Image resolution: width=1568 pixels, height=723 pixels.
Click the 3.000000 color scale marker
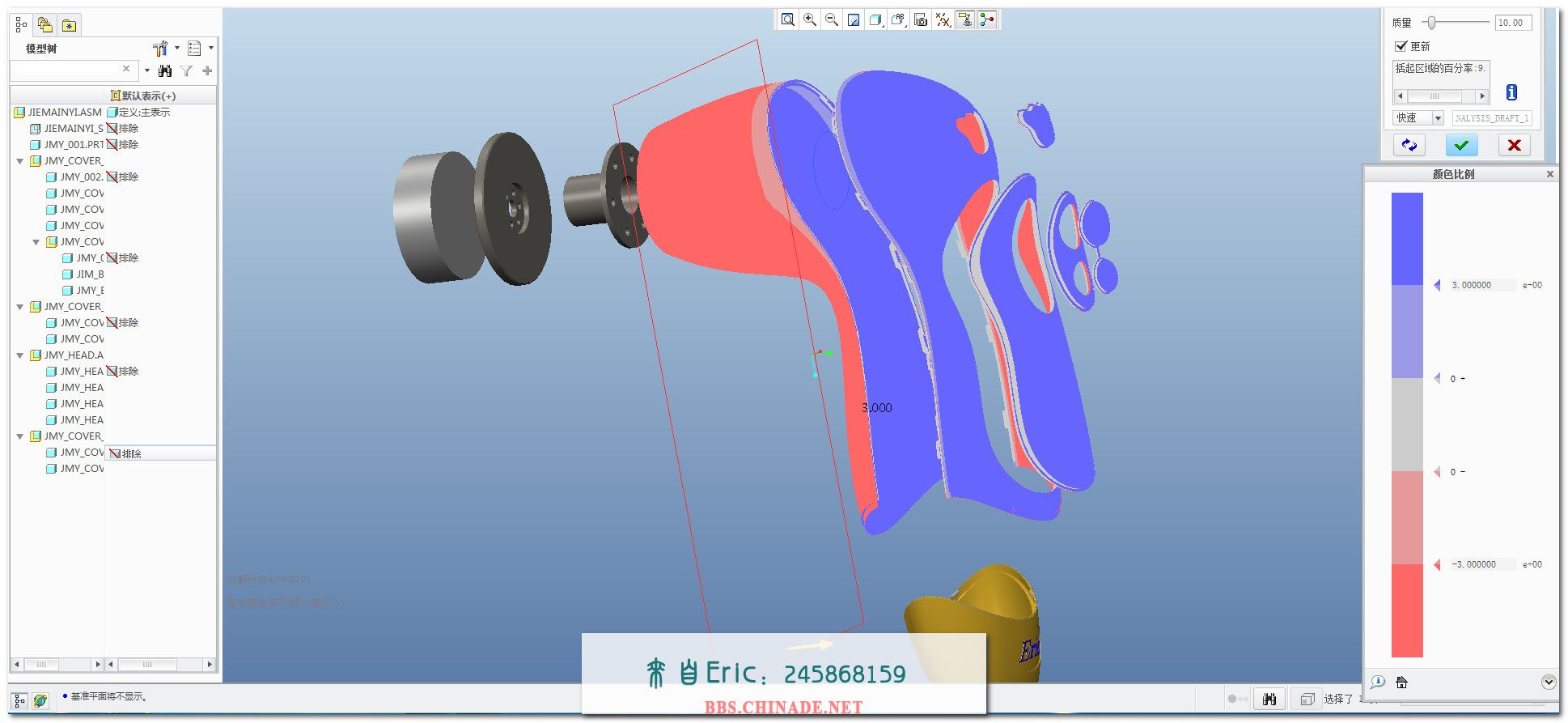pos(1438,285)
